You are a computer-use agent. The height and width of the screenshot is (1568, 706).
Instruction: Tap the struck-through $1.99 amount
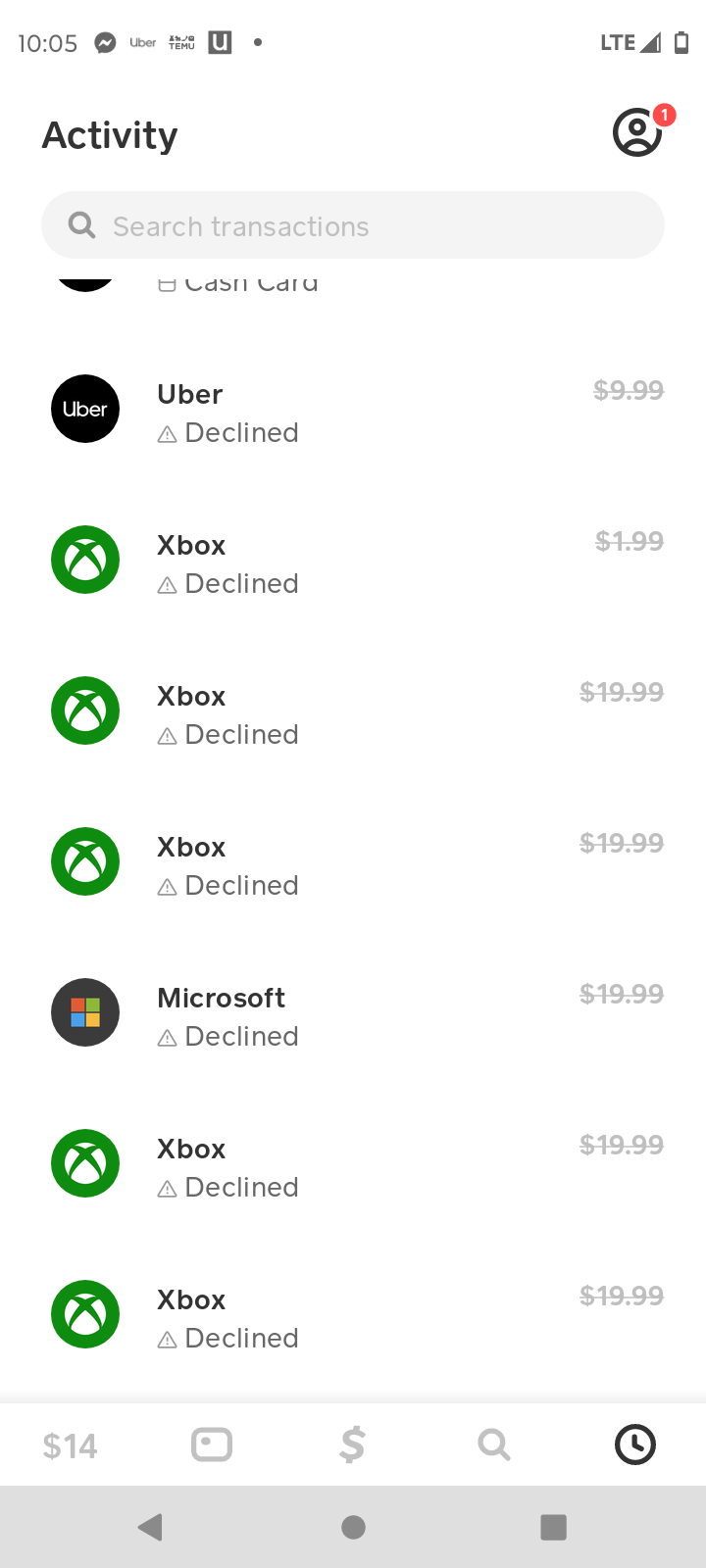click(630, 541)
